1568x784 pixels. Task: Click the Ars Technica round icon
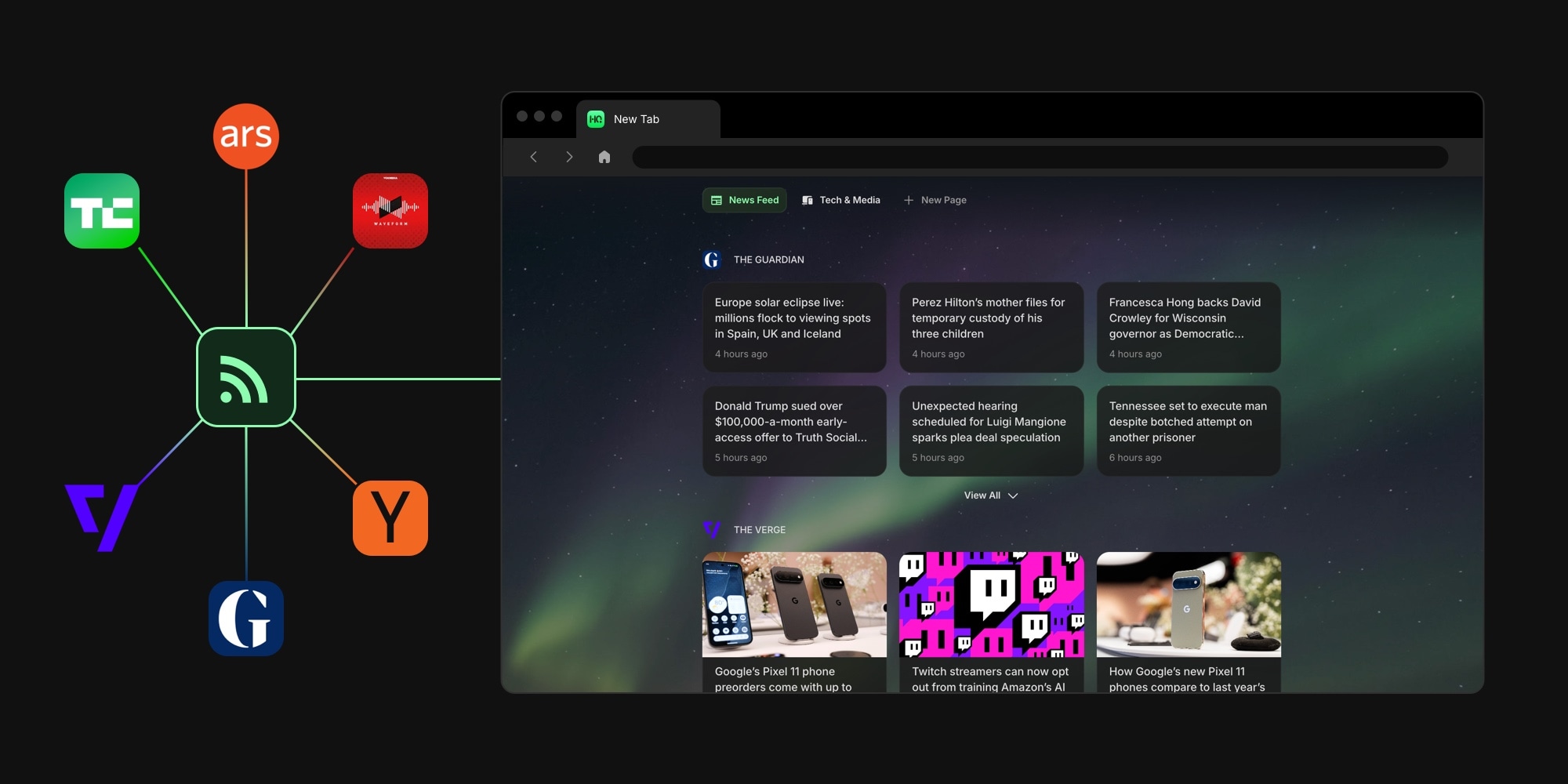pyautogui.click(x=246, y=136)
